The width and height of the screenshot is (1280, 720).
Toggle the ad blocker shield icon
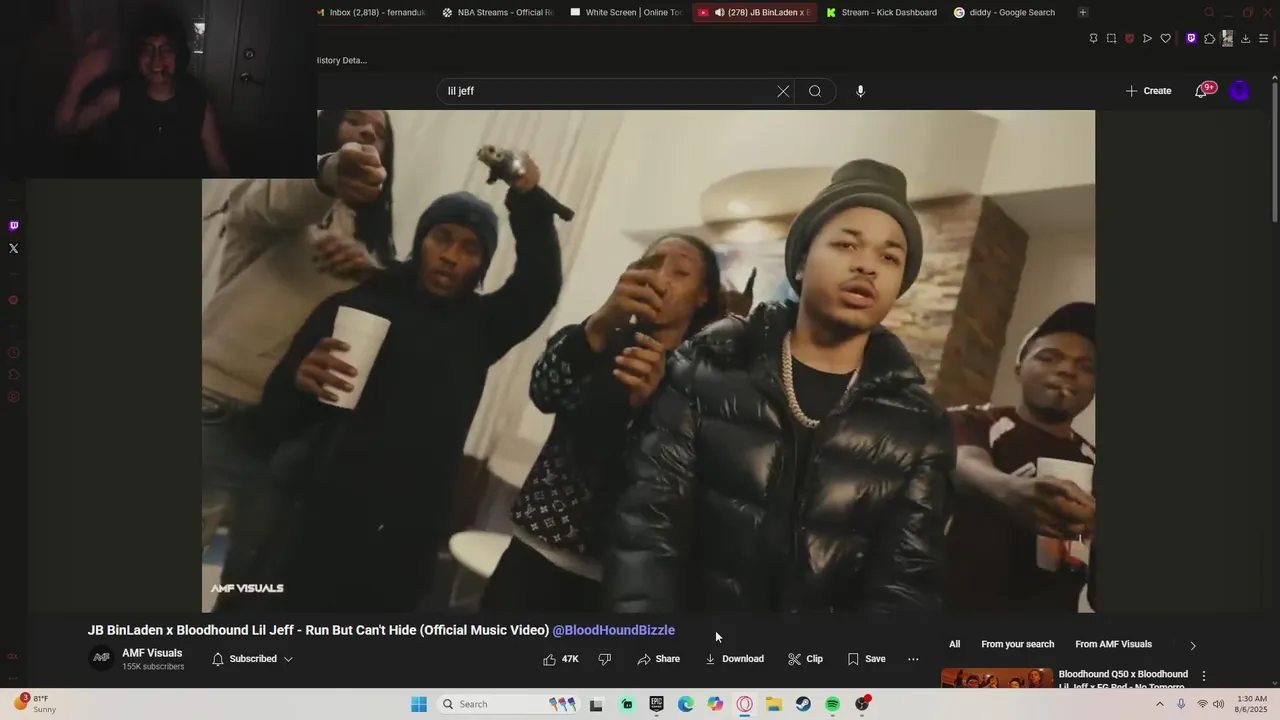(1129, 38)
